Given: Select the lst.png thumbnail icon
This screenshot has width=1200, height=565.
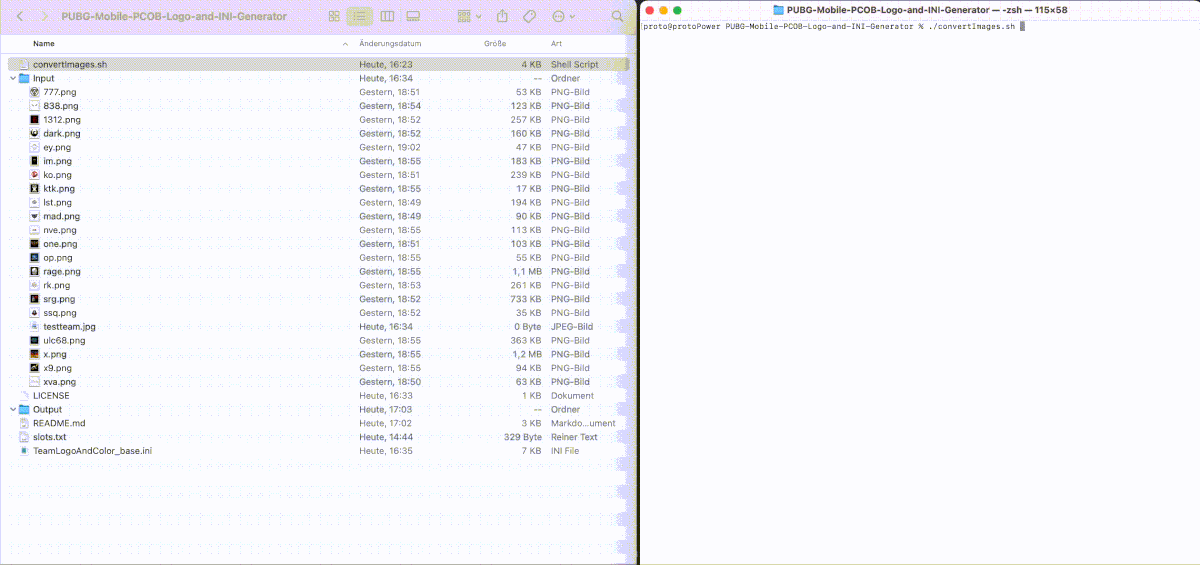Looking at the screenshot, I should pos(35,202).
